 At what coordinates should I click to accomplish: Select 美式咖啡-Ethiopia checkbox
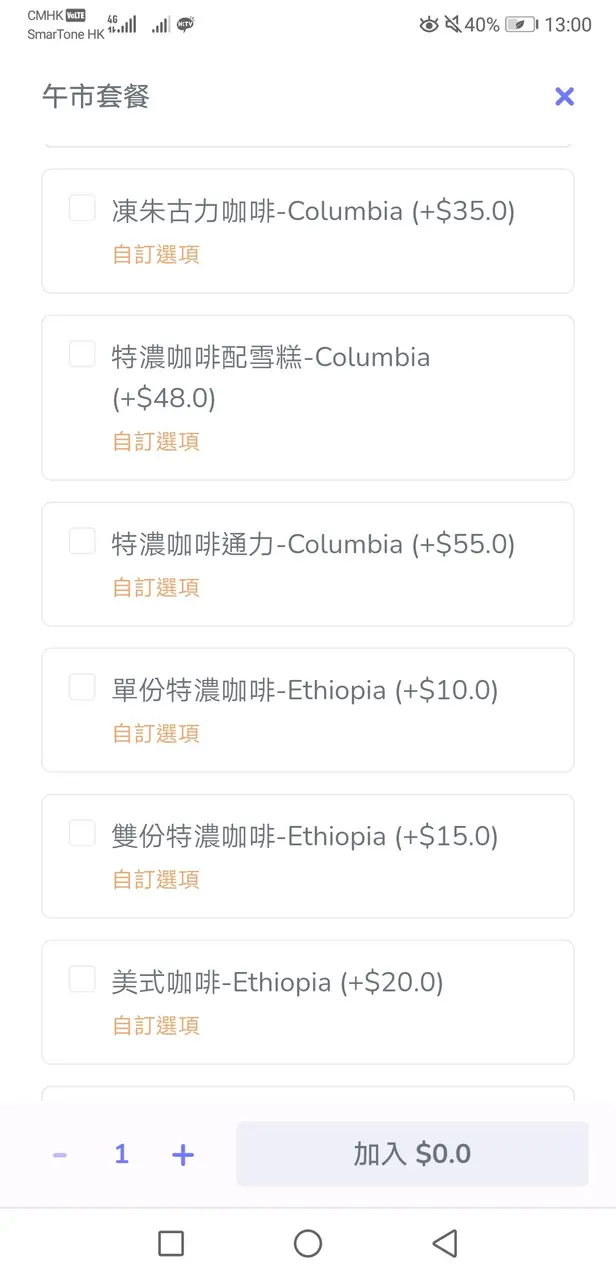point(82,979)
